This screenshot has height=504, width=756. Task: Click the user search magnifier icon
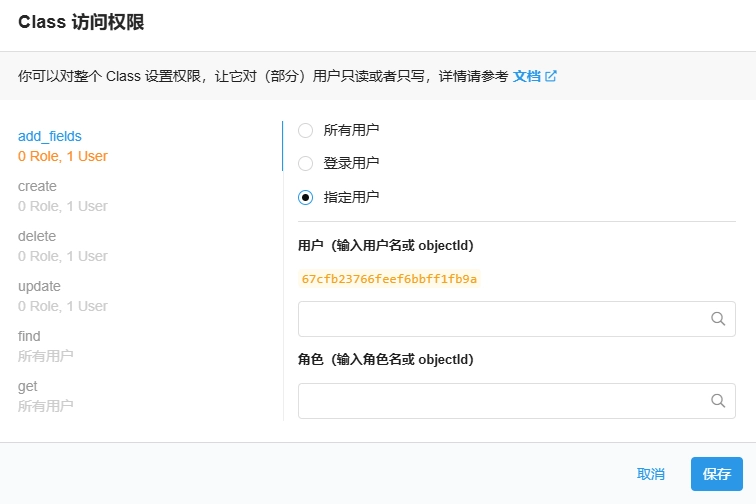717,319
